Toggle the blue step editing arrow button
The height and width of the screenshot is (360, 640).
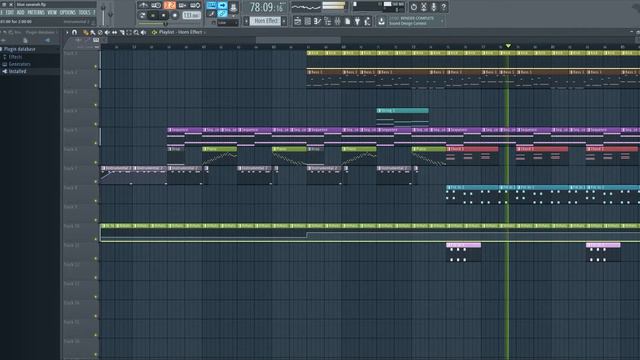coord(222,5)
